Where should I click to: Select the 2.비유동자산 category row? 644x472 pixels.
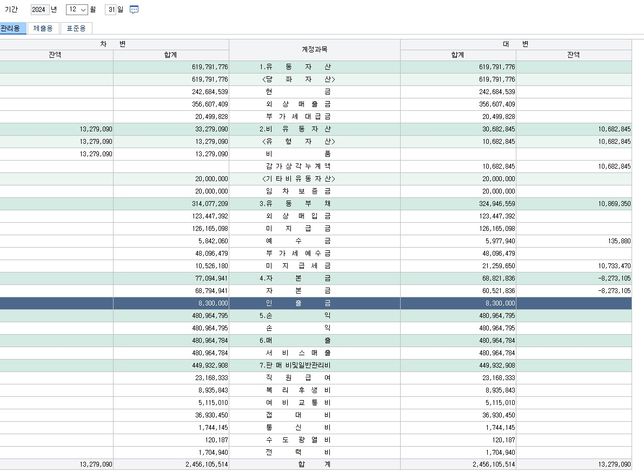click(315, 129)
